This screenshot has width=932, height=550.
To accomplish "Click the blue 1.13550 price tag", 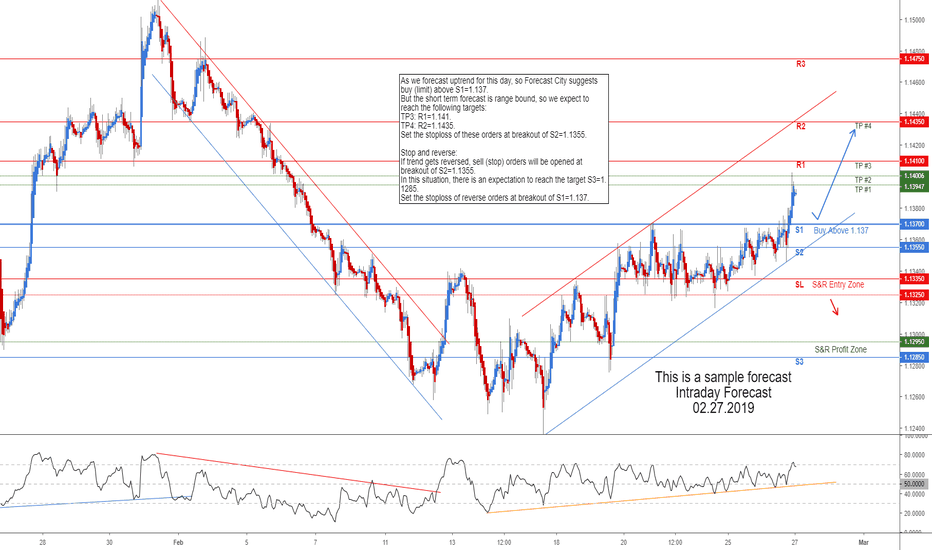I will pos(914,247).
